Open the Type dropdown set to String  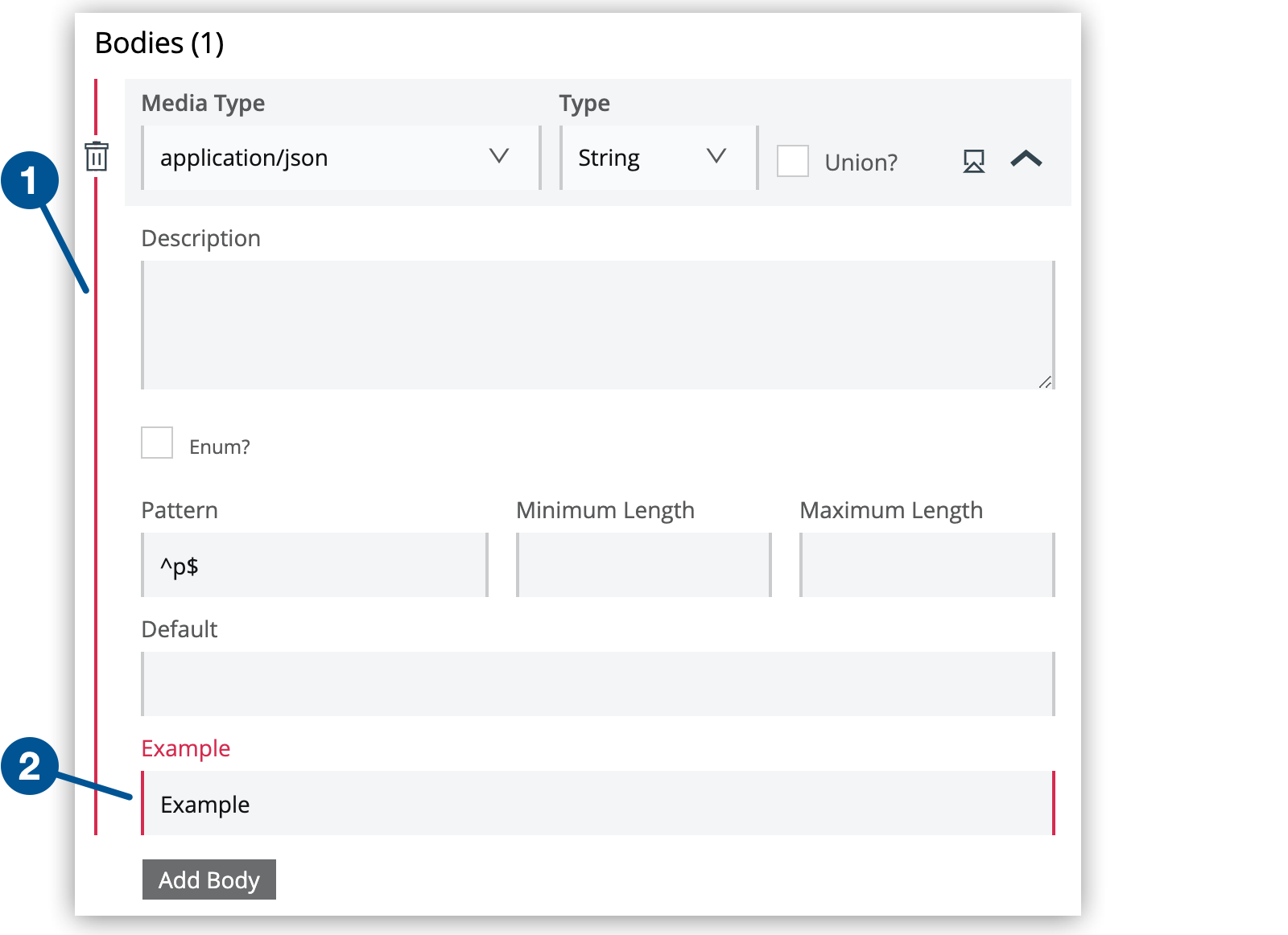tap(658, 158)
